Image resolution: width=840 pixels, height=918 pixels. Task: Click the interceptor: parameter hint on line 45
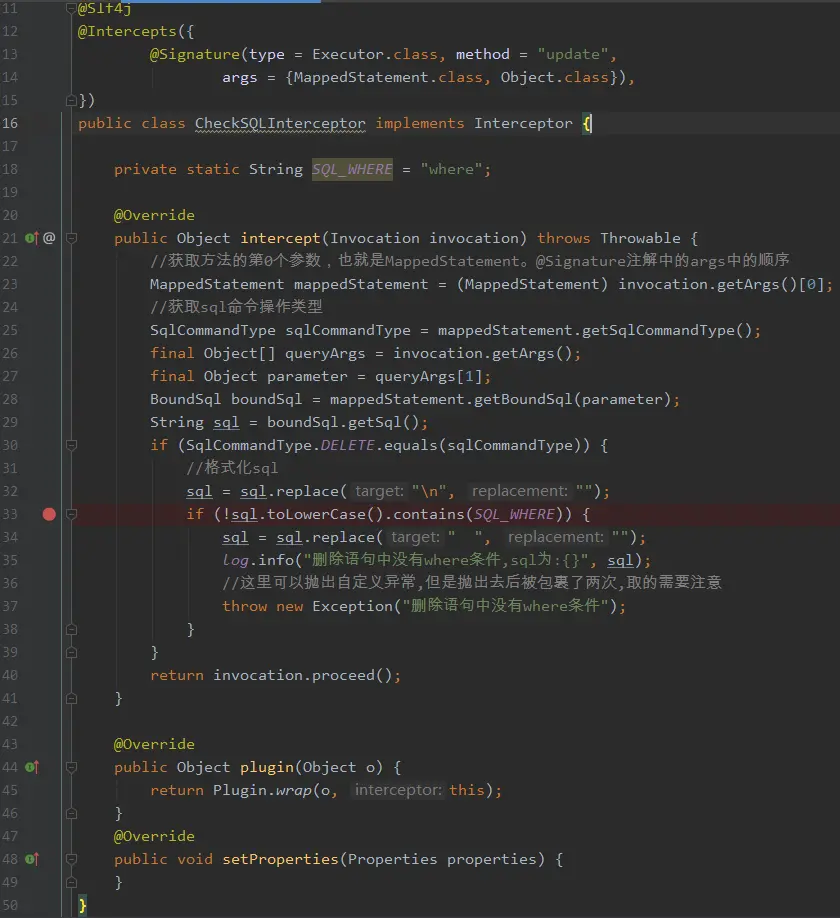click(398, 790)
